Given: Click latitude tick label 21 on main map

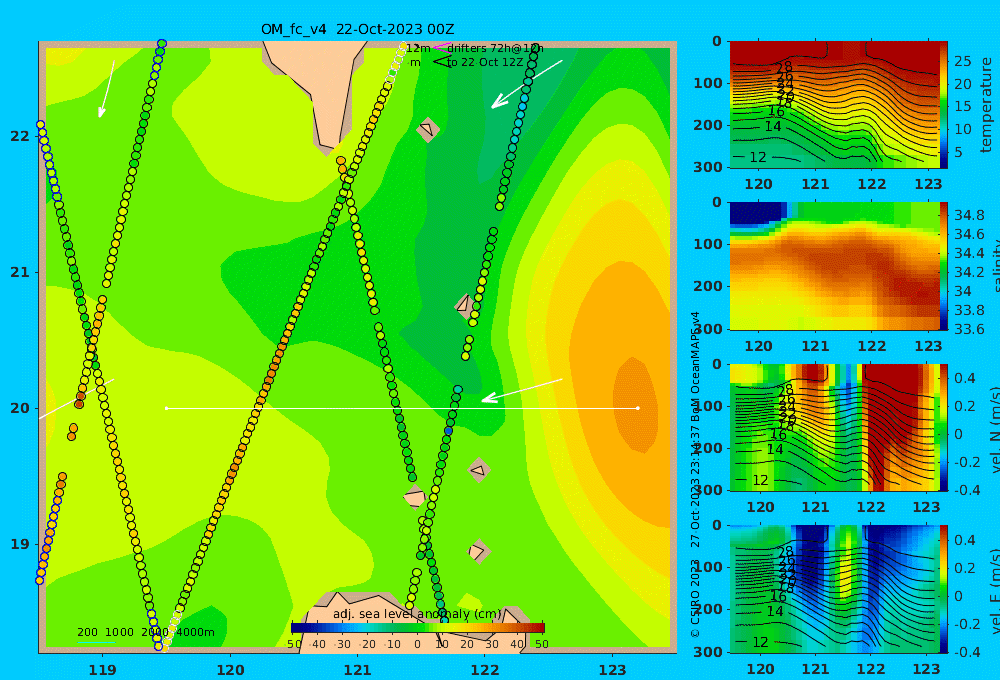Looking at the screenshot, I should (20, 272).
